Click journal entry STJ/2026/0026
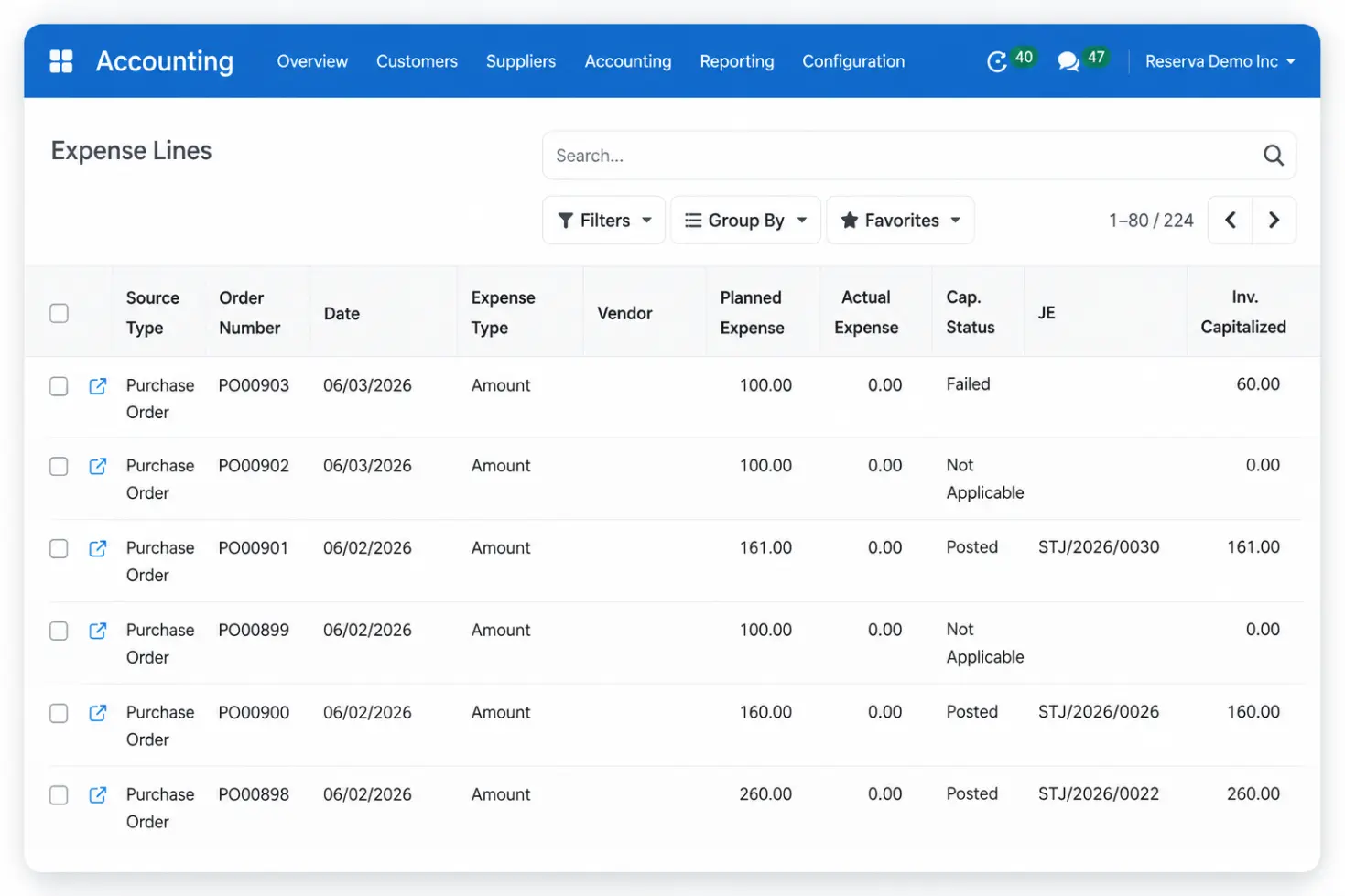Screen dimensions: 1345x896 (x=1098, y=712)
